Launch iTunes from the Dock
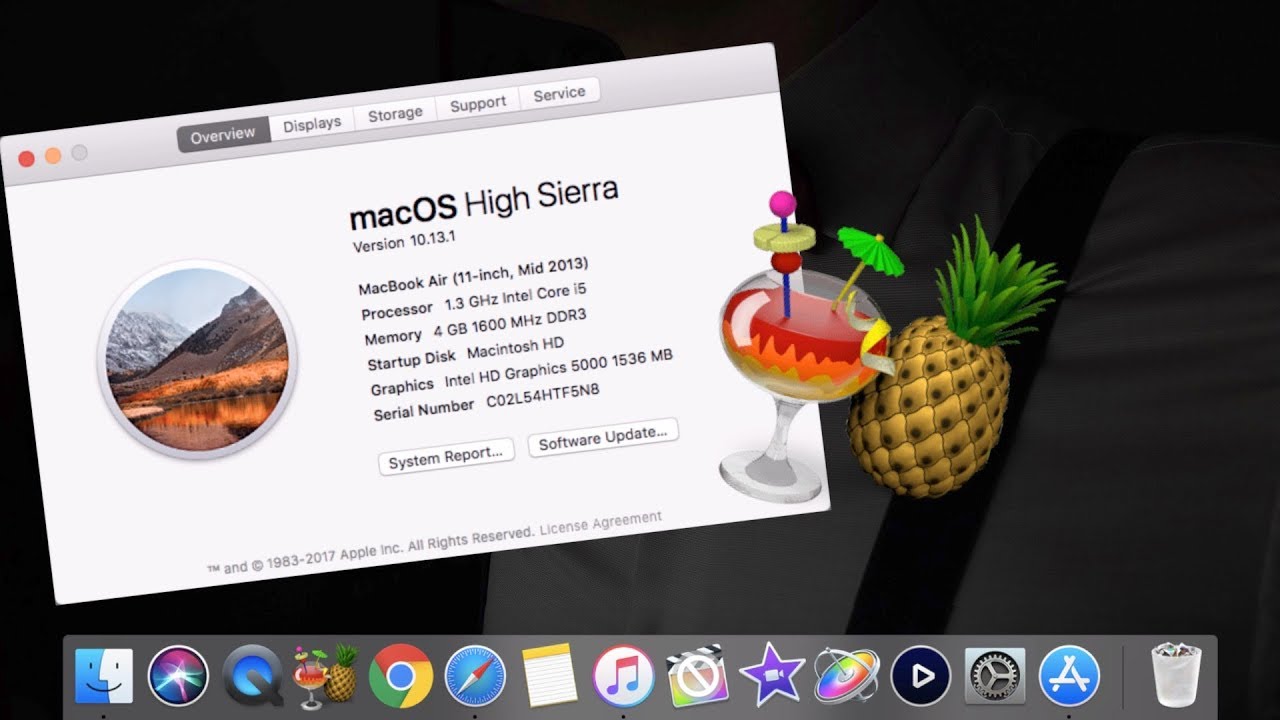 [x=623, y=677]
